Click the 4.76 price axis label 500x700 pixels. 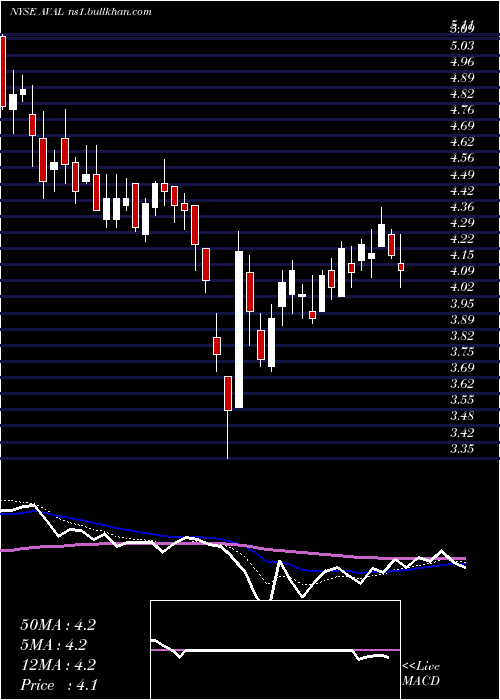tap(462, 109)
